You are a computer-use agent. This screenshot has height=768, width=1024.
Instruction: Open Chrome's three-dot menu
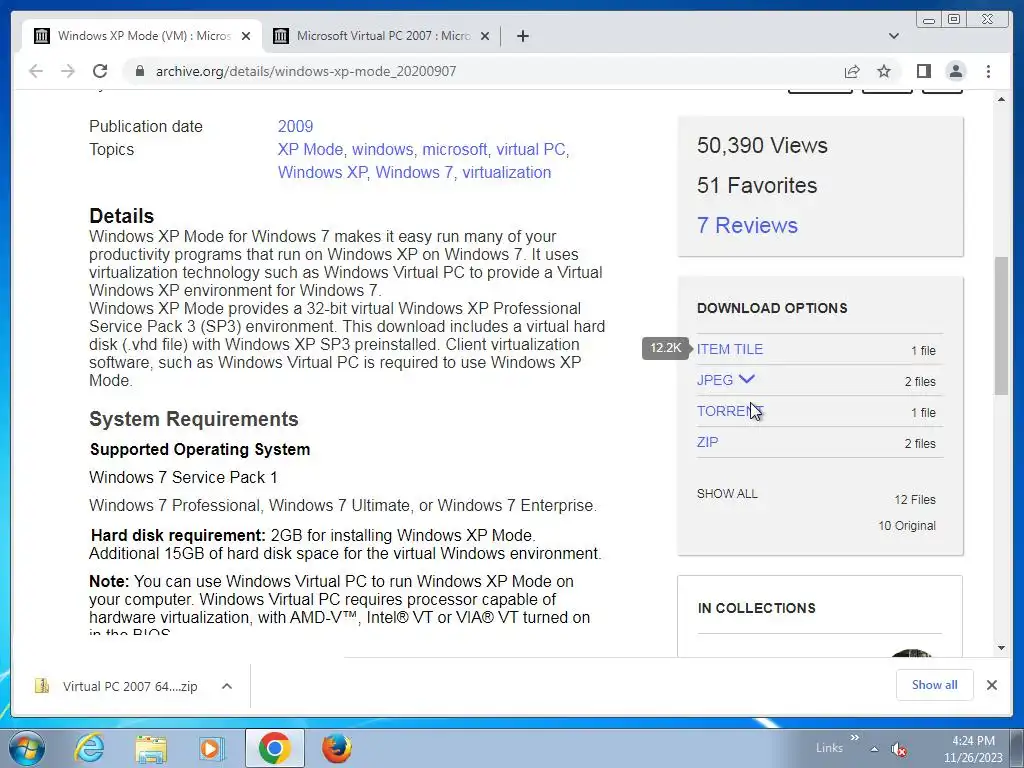click(988, 71)
